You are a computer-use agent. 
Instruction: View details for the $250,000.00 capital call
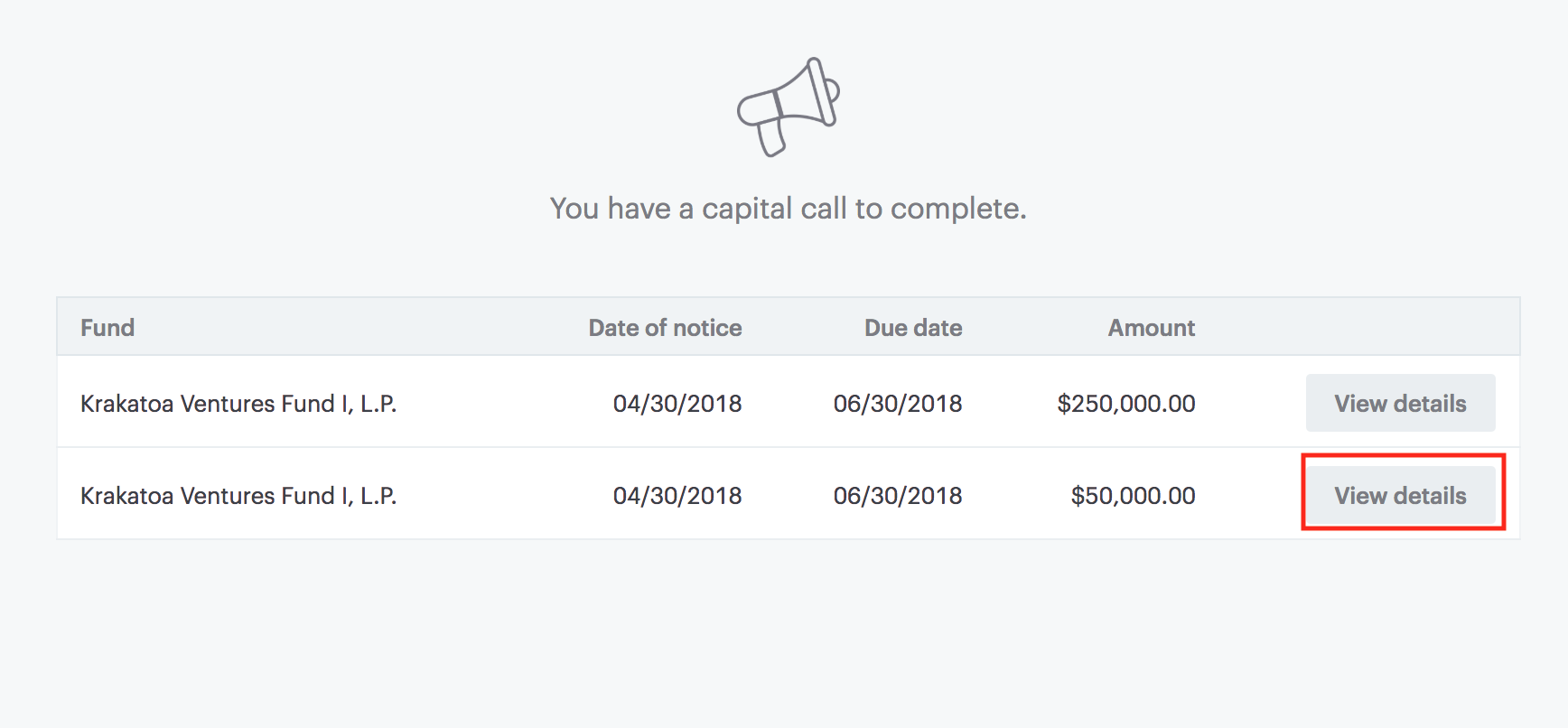(x=1400, y=403)
